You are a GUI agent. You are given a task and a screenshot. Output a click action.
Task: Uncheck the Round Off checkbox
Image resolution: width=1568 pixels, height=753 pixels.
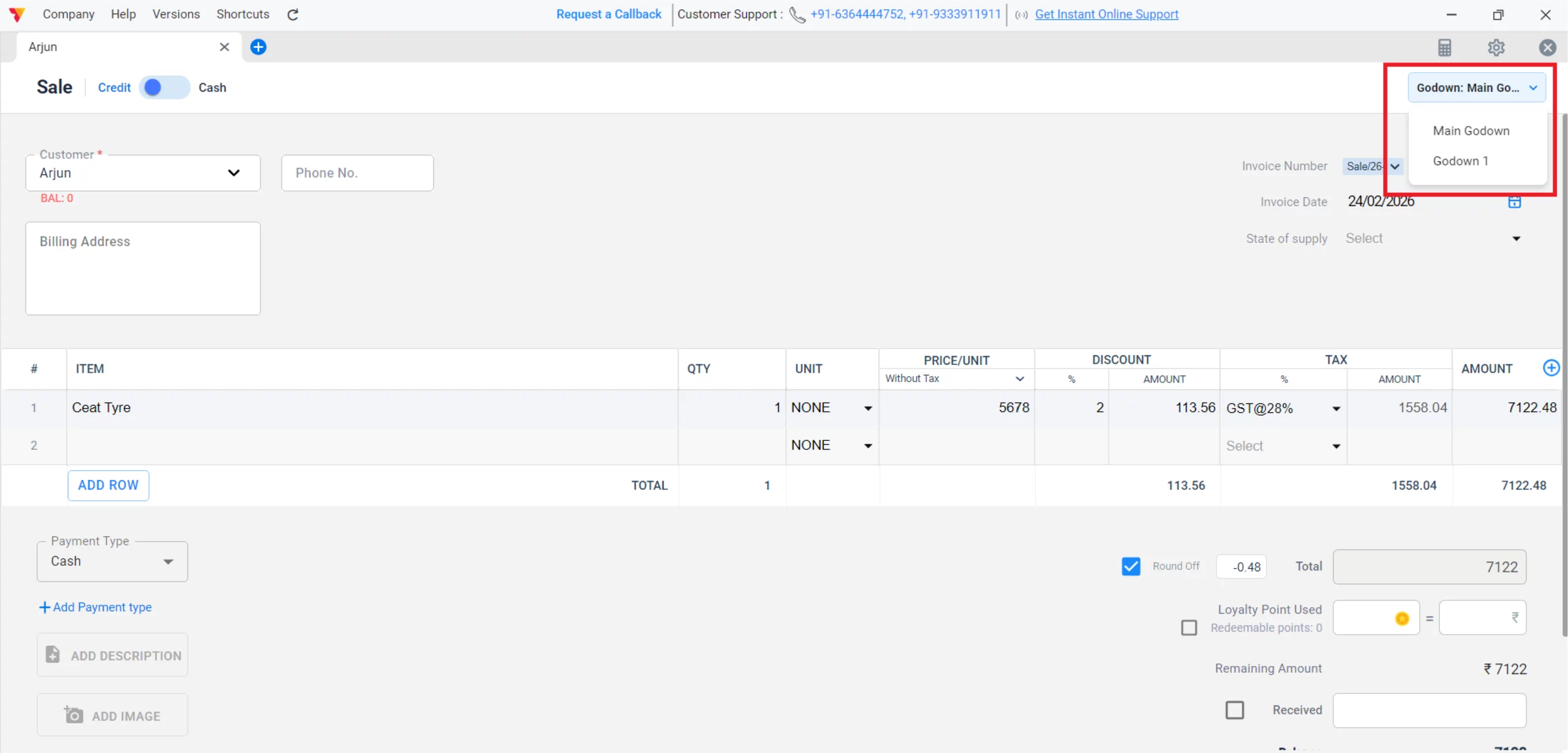point(1130,566)
